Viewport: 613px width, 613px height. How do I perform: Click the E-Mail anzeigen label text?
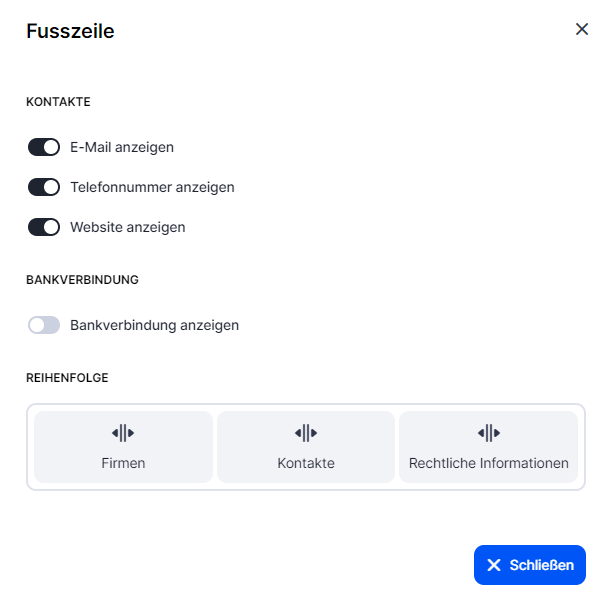coord(122,147)
